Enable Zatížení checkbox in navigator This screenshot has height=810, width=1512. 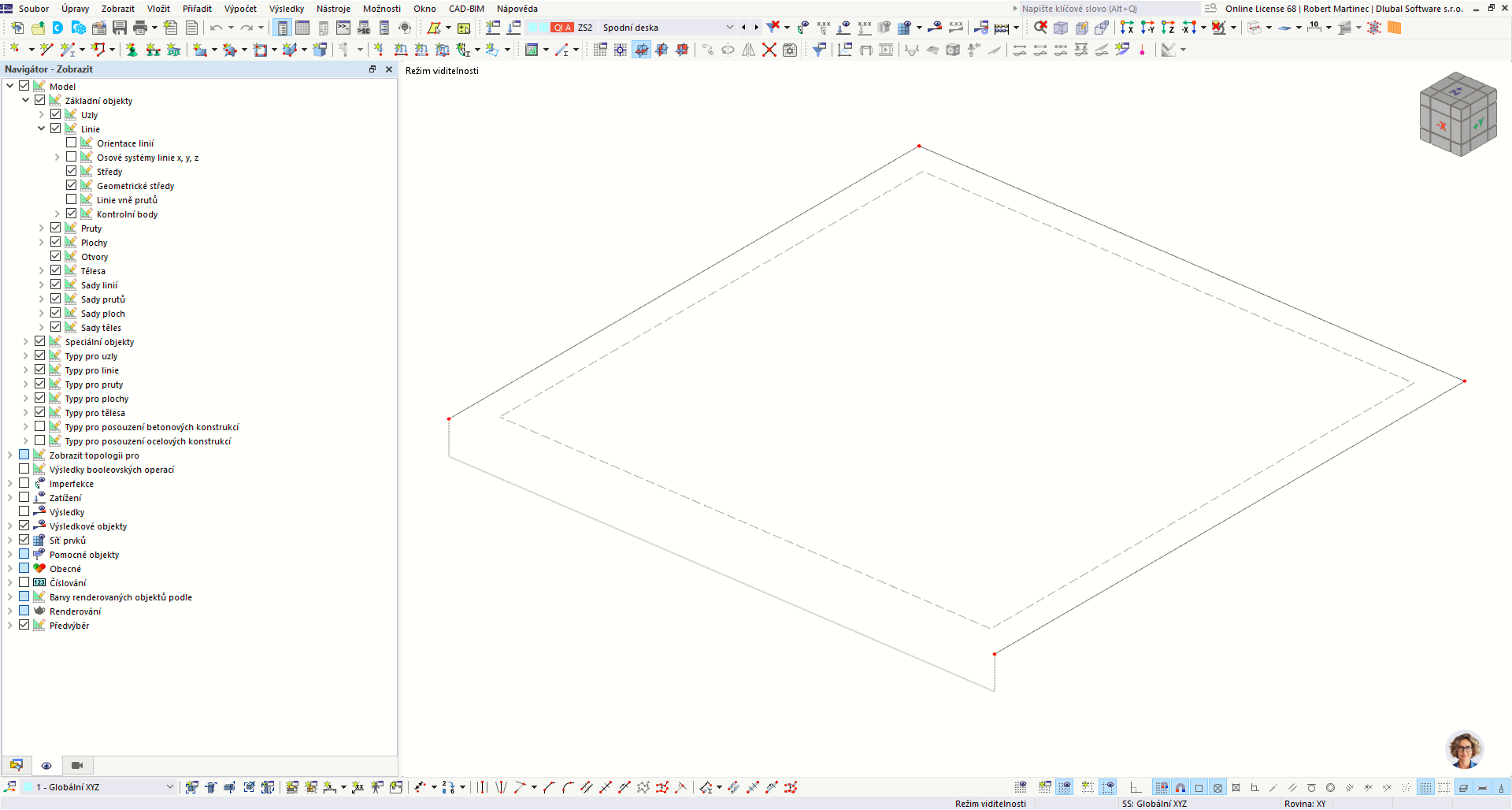coord(24,496)
